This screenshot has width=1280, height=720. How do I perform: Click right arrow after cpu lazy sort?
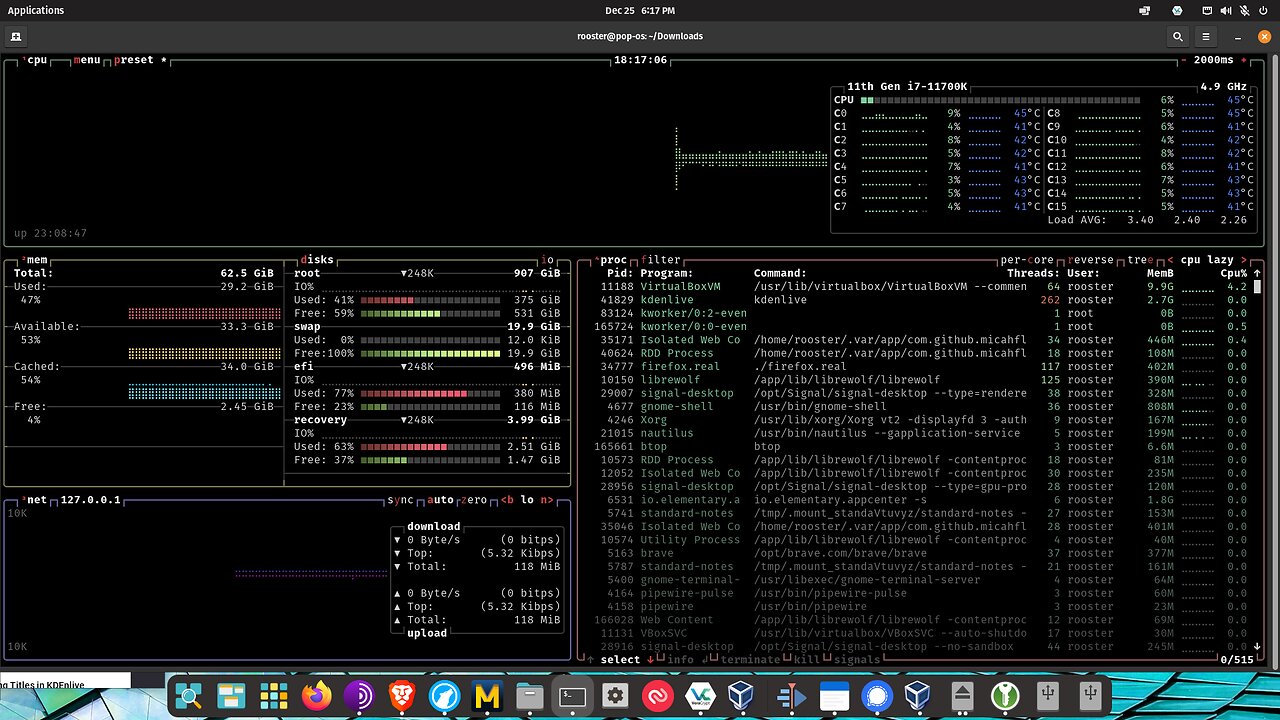point(1243,260)
